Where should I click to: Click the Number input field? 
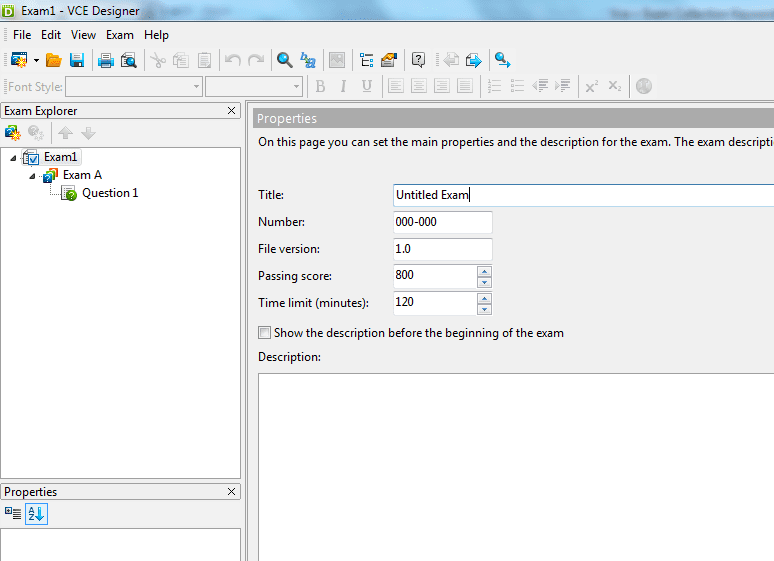pos(443,222)
